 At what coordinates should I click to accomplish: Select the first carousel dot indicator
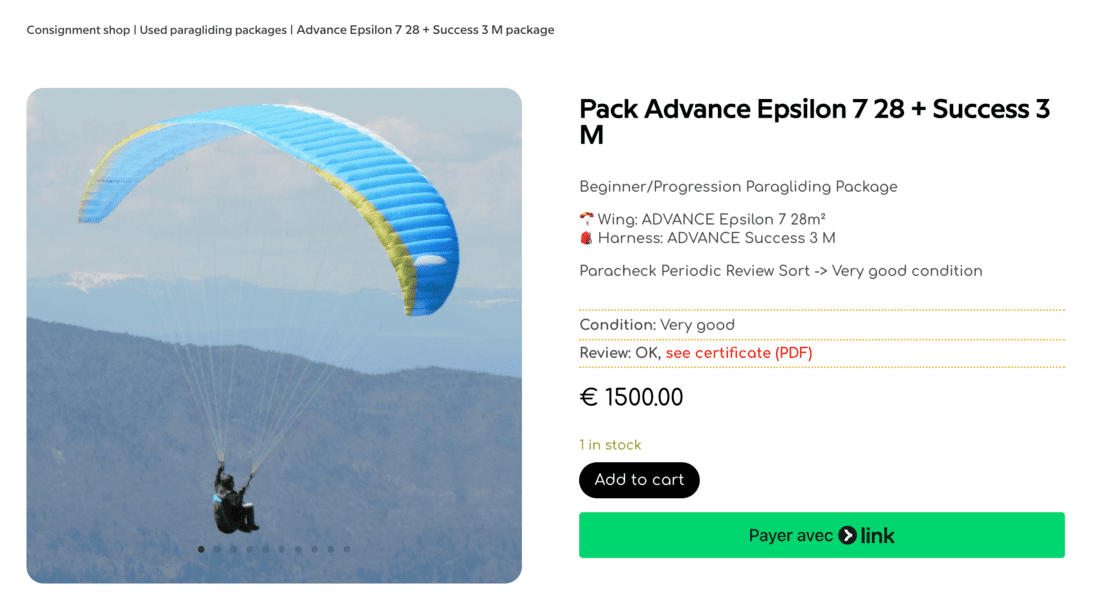(x=201, y=549)
